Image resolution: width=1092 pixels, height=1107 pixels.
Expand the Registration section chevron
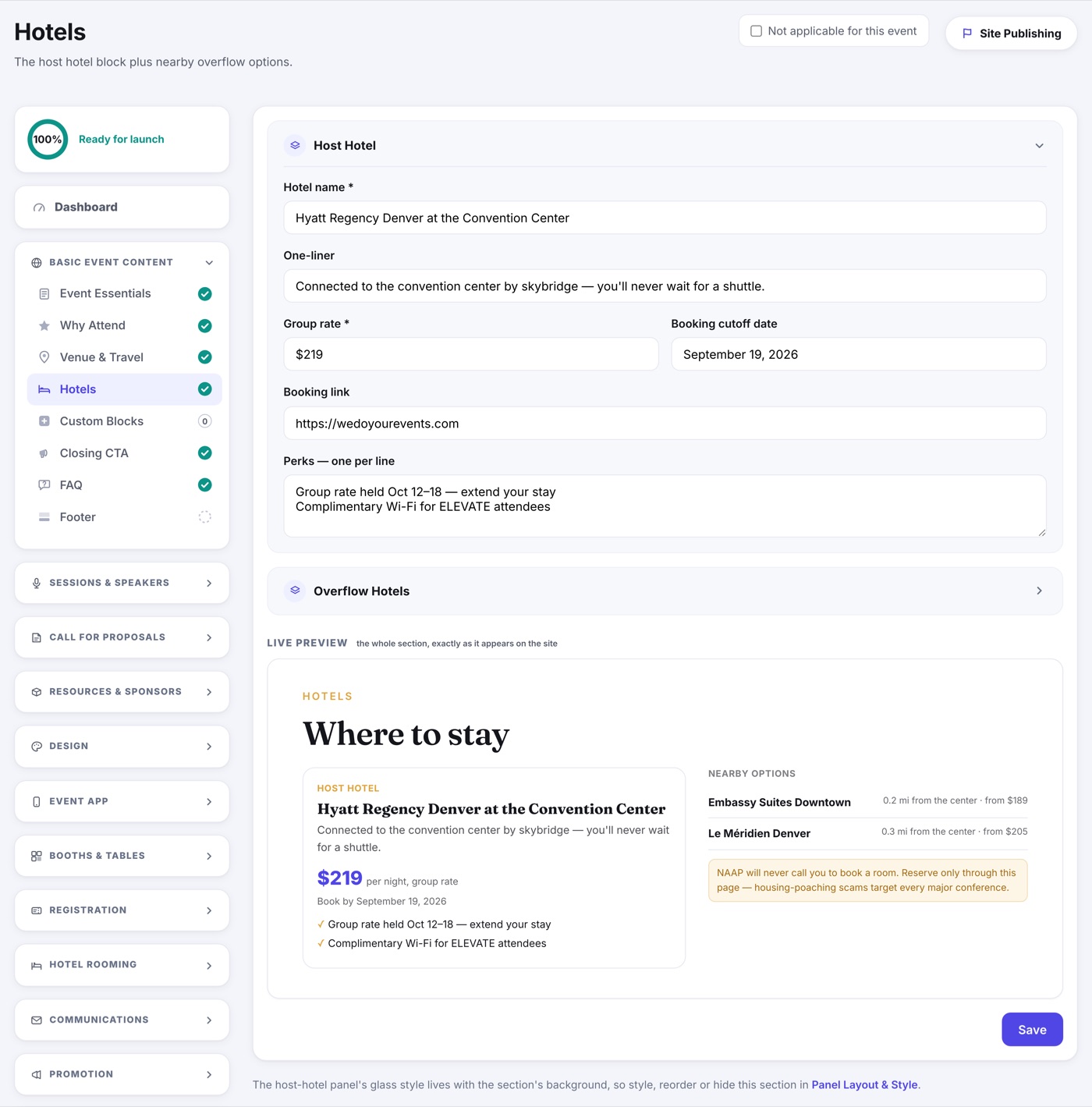tap(209, 911)
